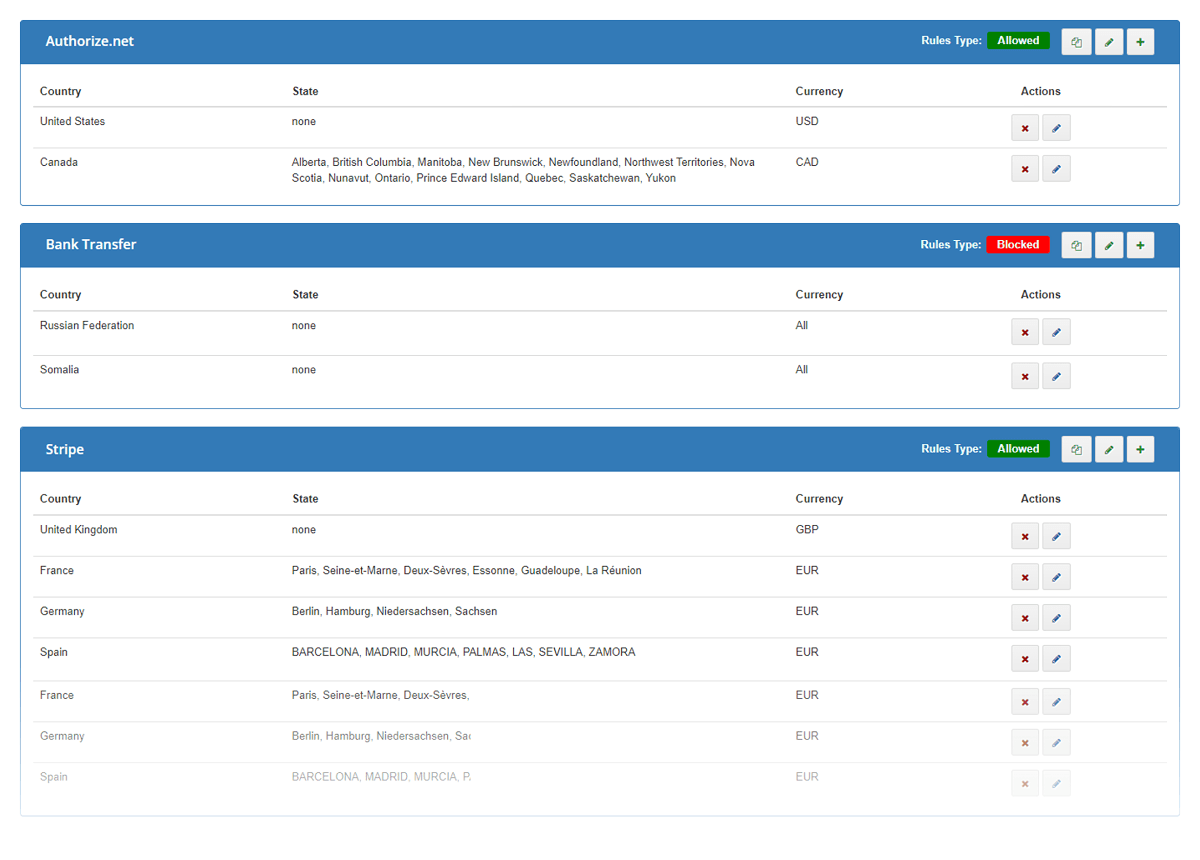This screenshot has width=1200, height=860.
Task: Click the United Kingdom country cell
Action: tap(79, 529)
